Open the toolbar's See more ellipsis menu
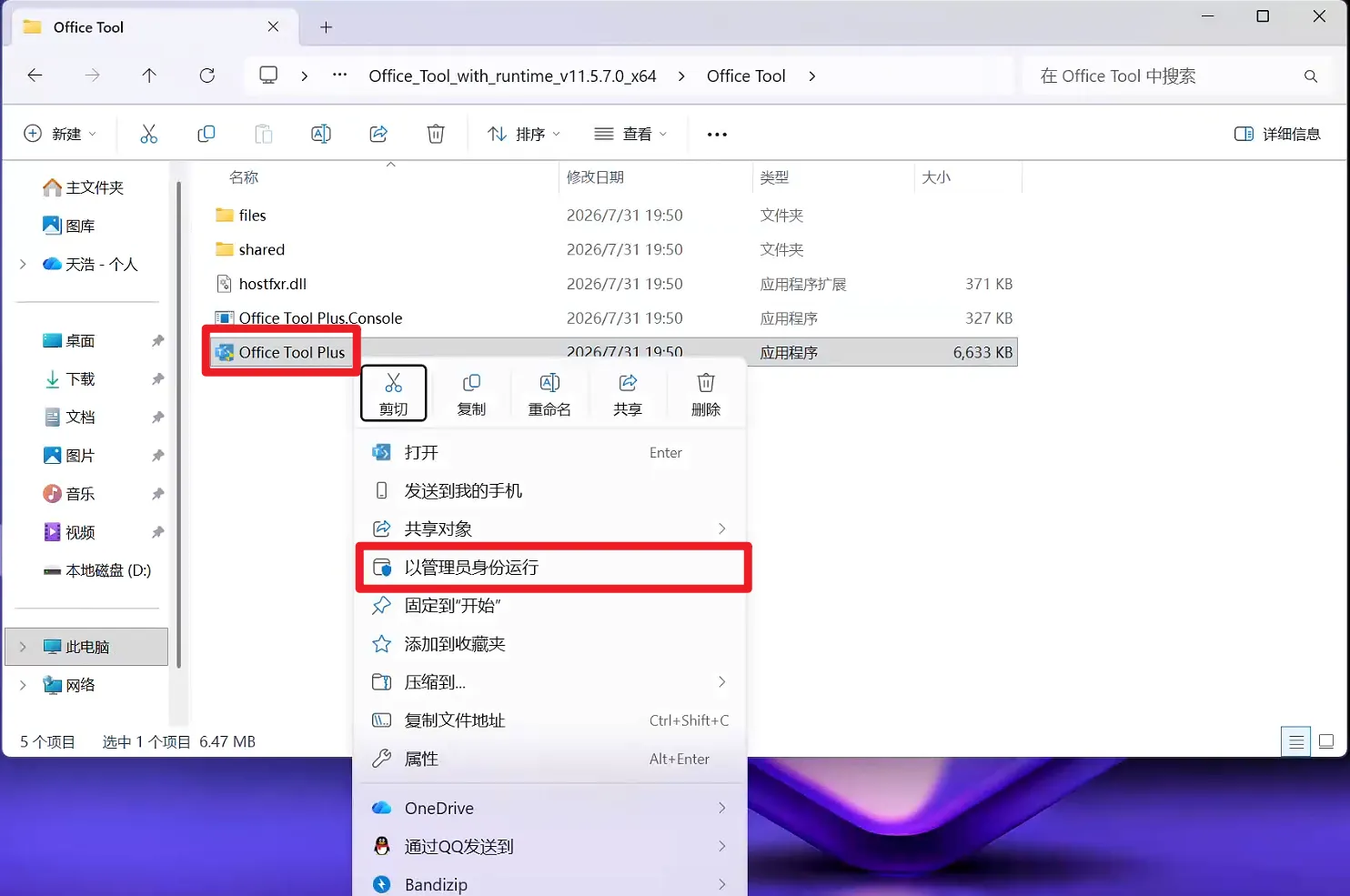Viewport: 1350px width, 896px height. (x=717, y=135)
